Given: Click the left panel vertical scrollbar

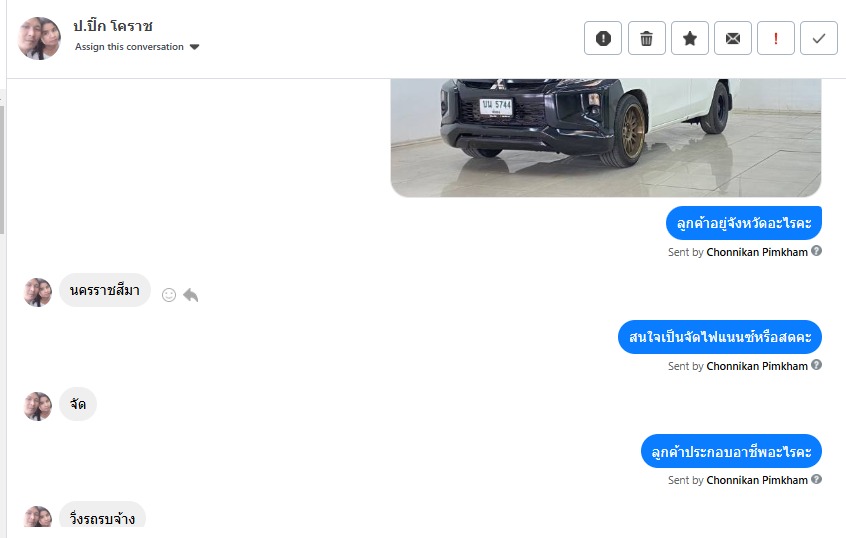Looking at the screenshot, I should tap(2, 170).
